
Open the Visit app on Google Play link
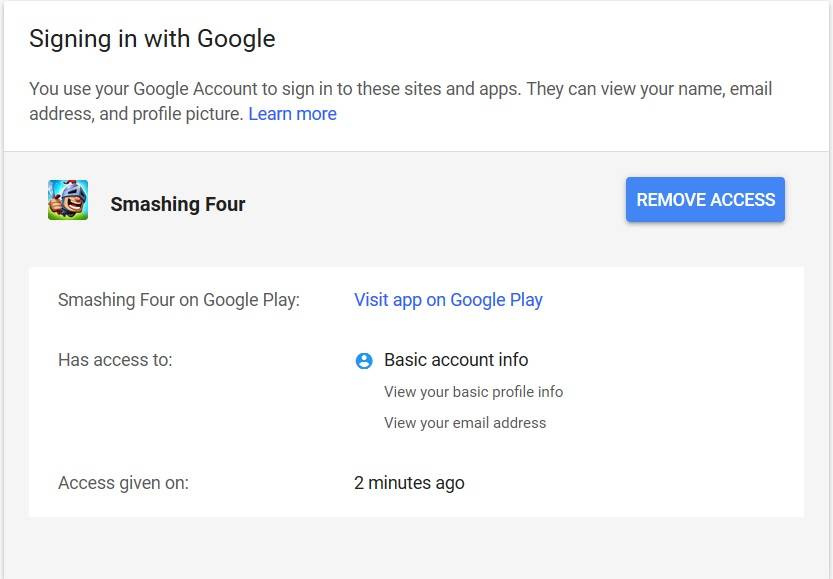pos(448,300)
